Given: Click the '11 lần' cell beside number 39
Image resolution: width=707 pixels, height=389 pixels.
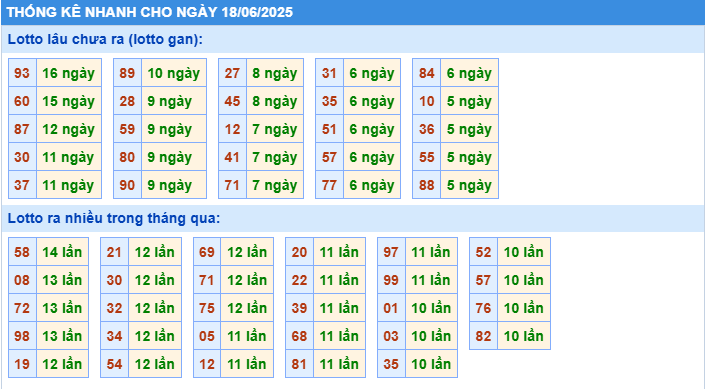Looking at the screenshot, I should coord(340,307).
